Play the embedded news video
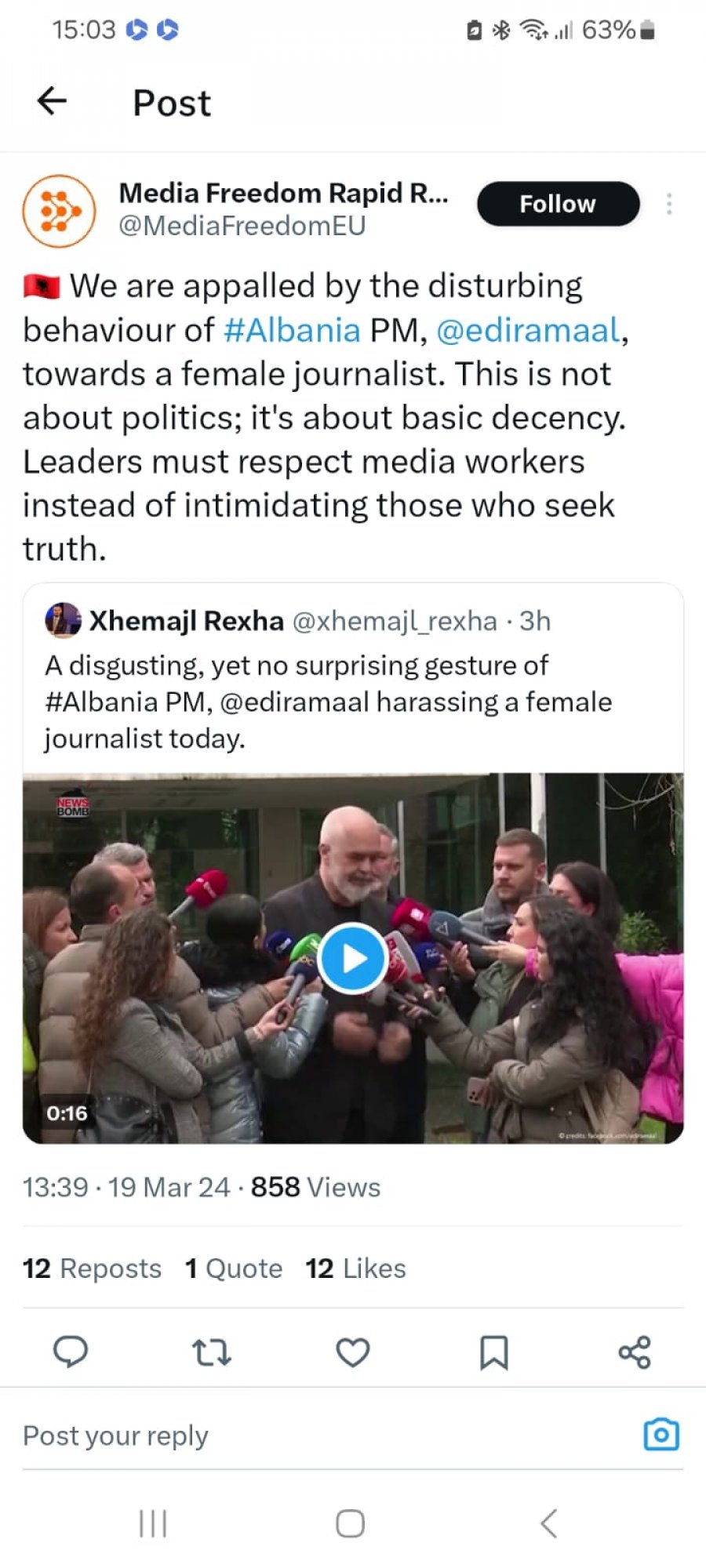The image size is (706, 1568). tap(353, 959)
